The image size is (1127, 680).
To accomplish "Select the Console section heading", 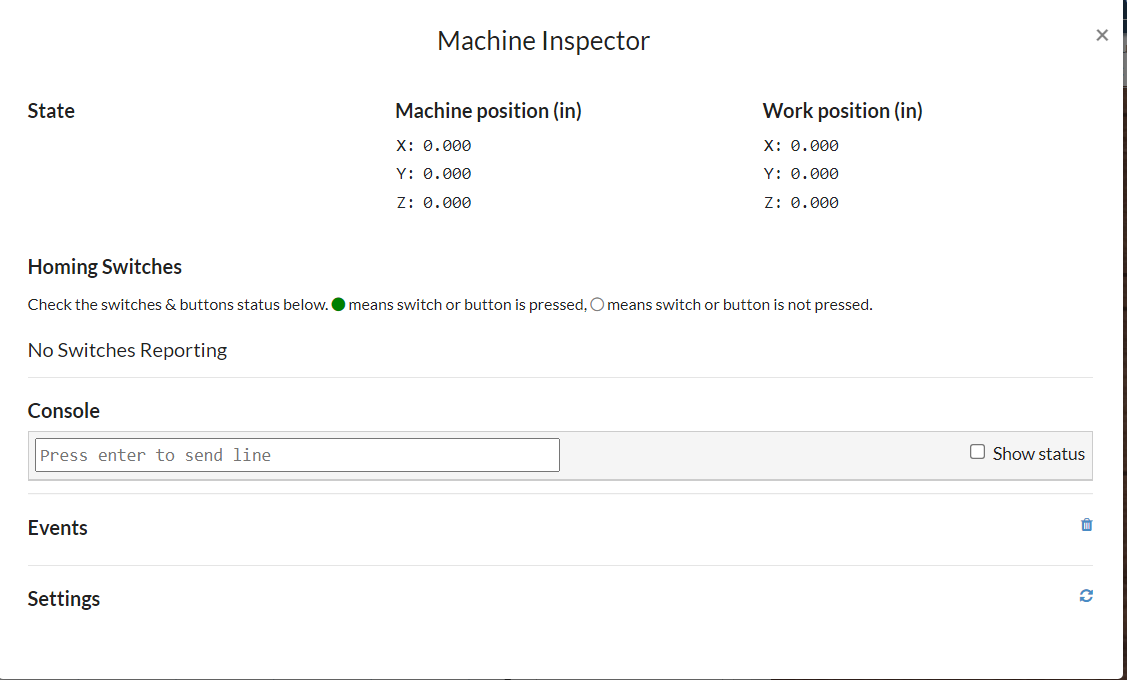I will pos(64,411).
